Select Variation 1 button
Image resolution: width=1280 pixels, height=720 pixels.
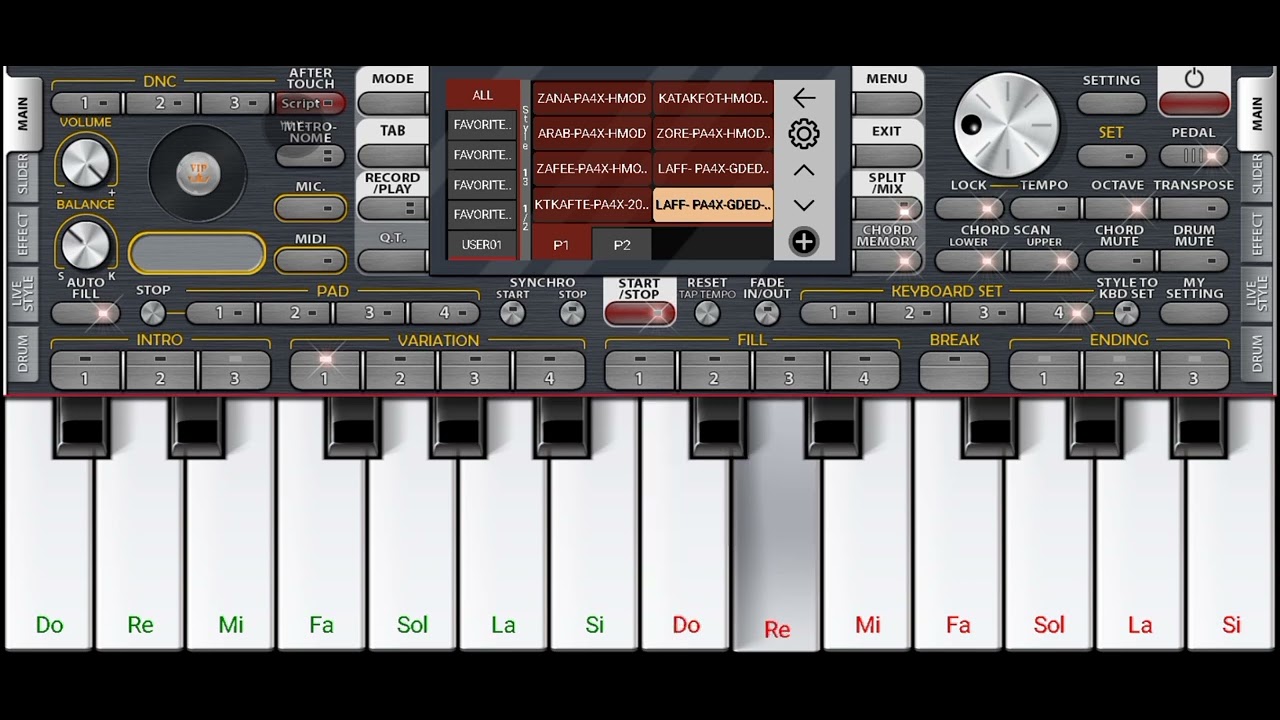click(325, 370)
